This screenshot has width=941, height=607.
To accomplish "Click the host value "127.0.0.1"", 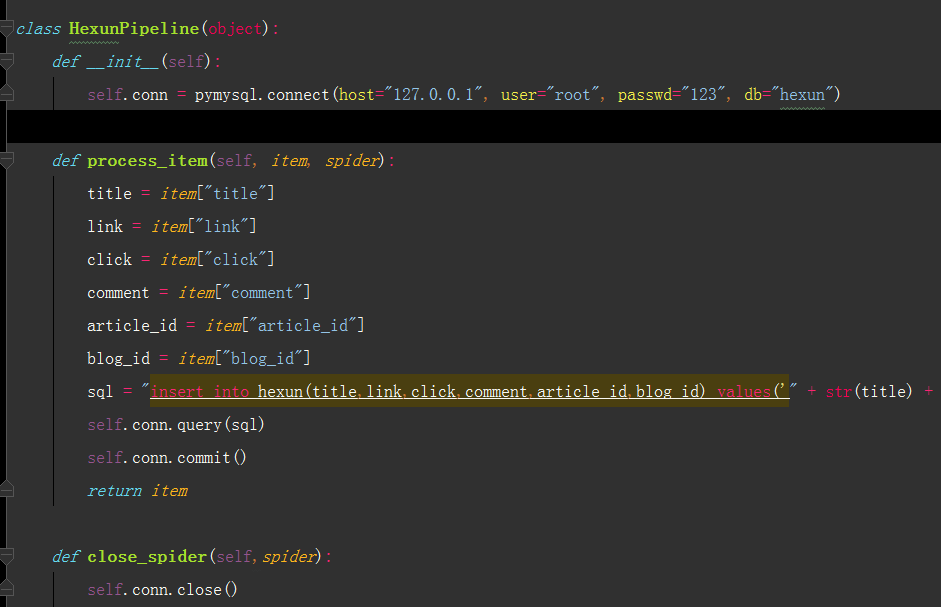I will (x=434, y=94).
